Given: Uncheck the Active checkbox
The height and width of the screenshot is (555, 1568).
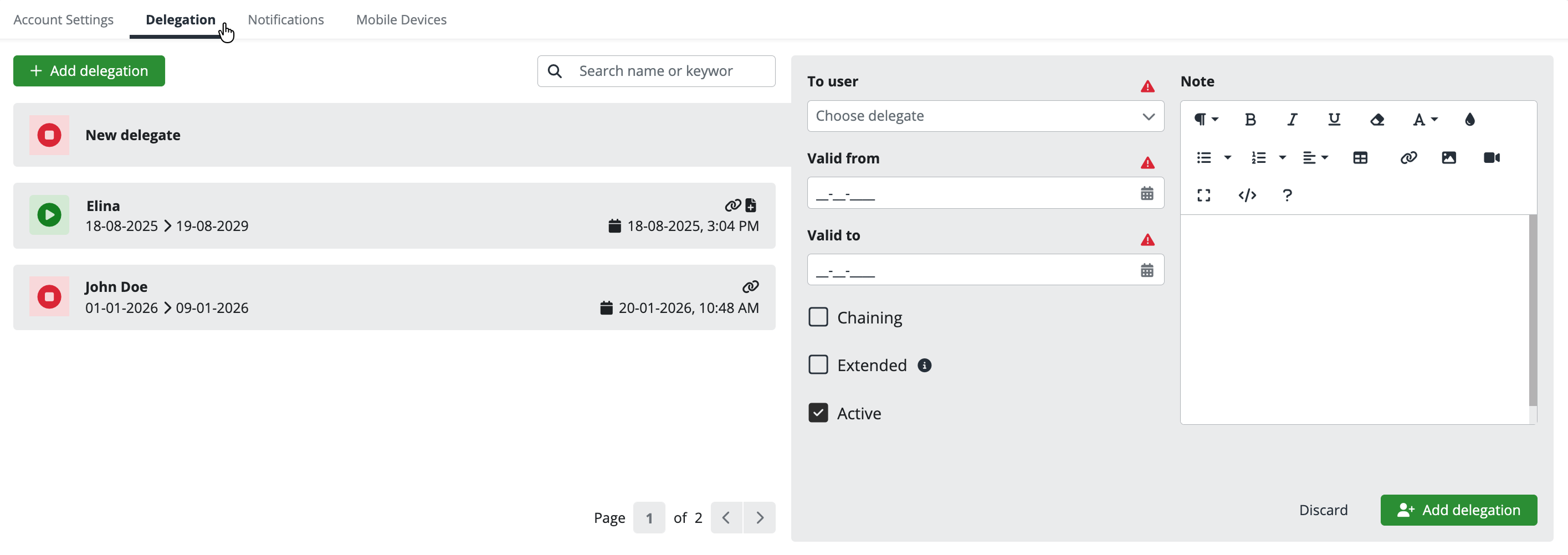Looking at the screenshot, I should tap(818, 413).
